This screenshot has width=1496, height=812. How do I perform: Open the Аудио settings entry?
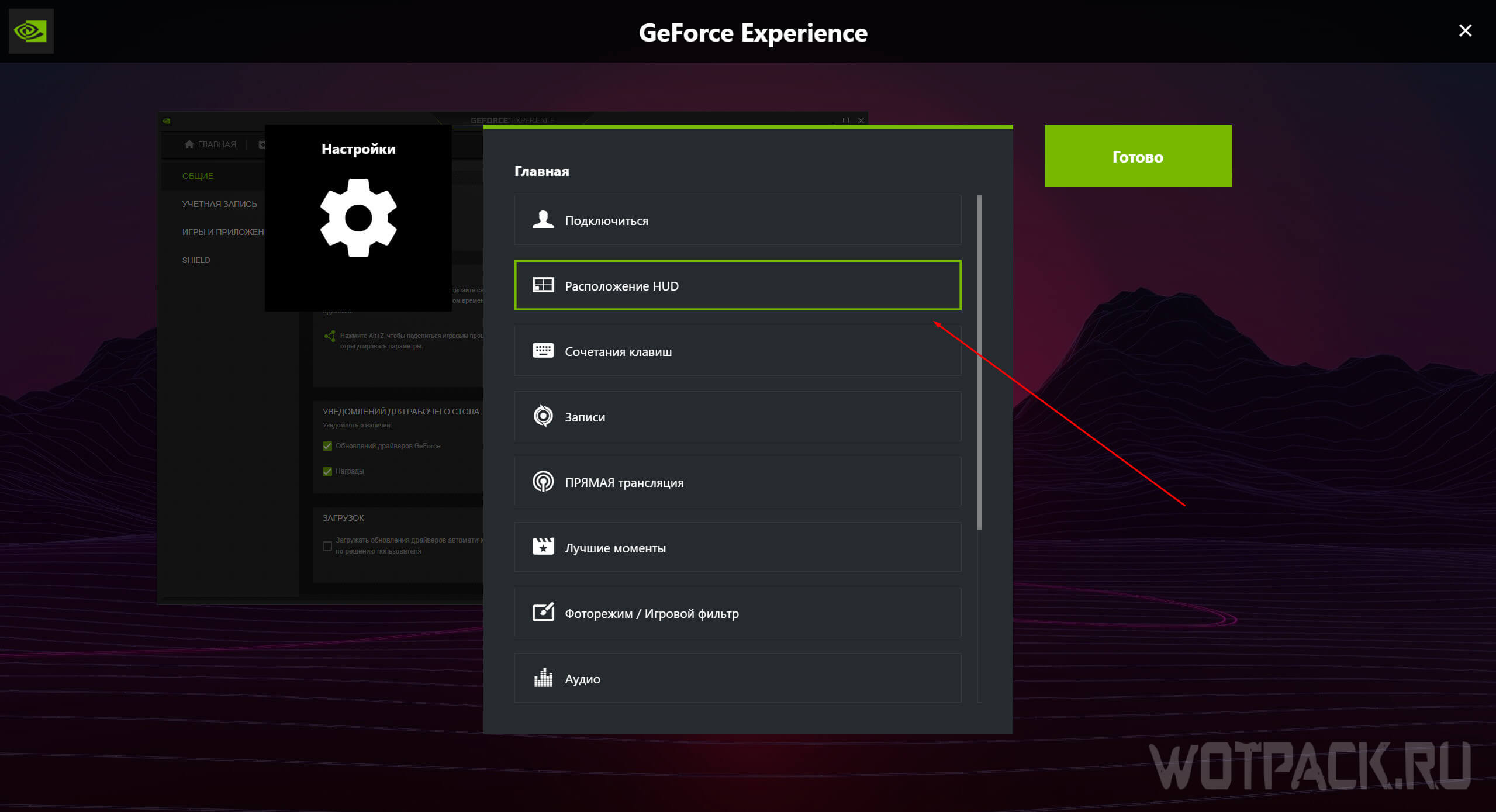pos(737,678)
